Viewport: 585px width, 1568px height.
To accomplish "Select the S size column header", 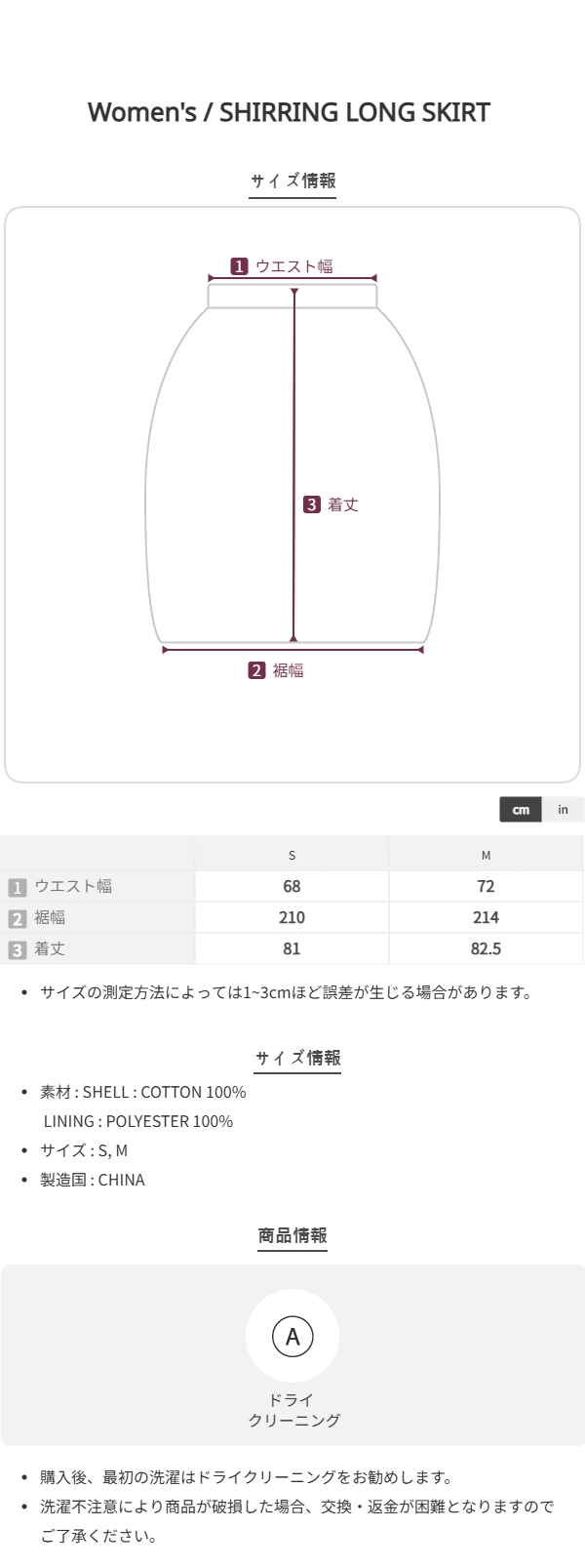I will pyautogui.click(x=292, y=855).
